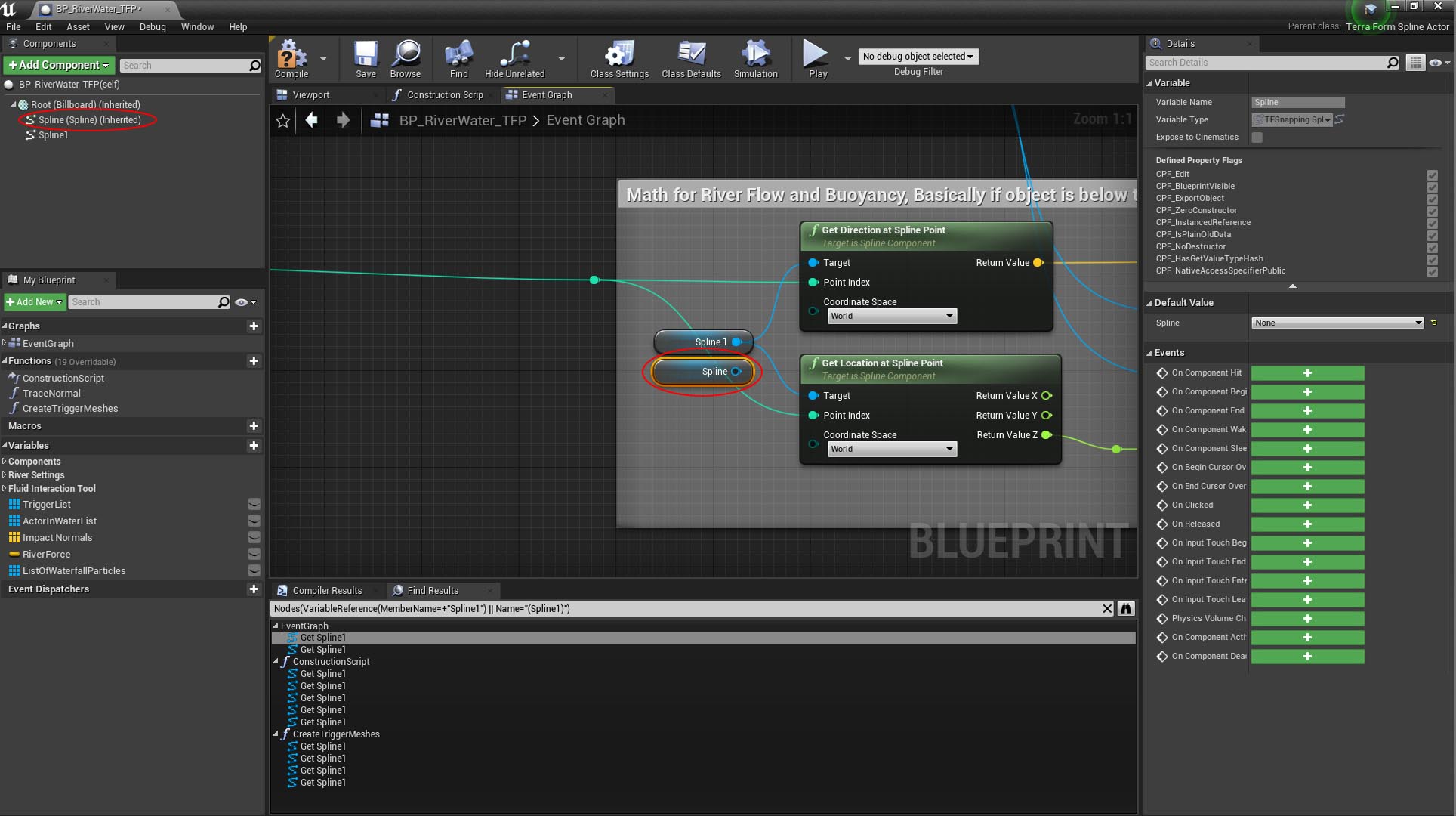
Task: Select the Spline 1 variable node
Action: [x=703, y=342]
